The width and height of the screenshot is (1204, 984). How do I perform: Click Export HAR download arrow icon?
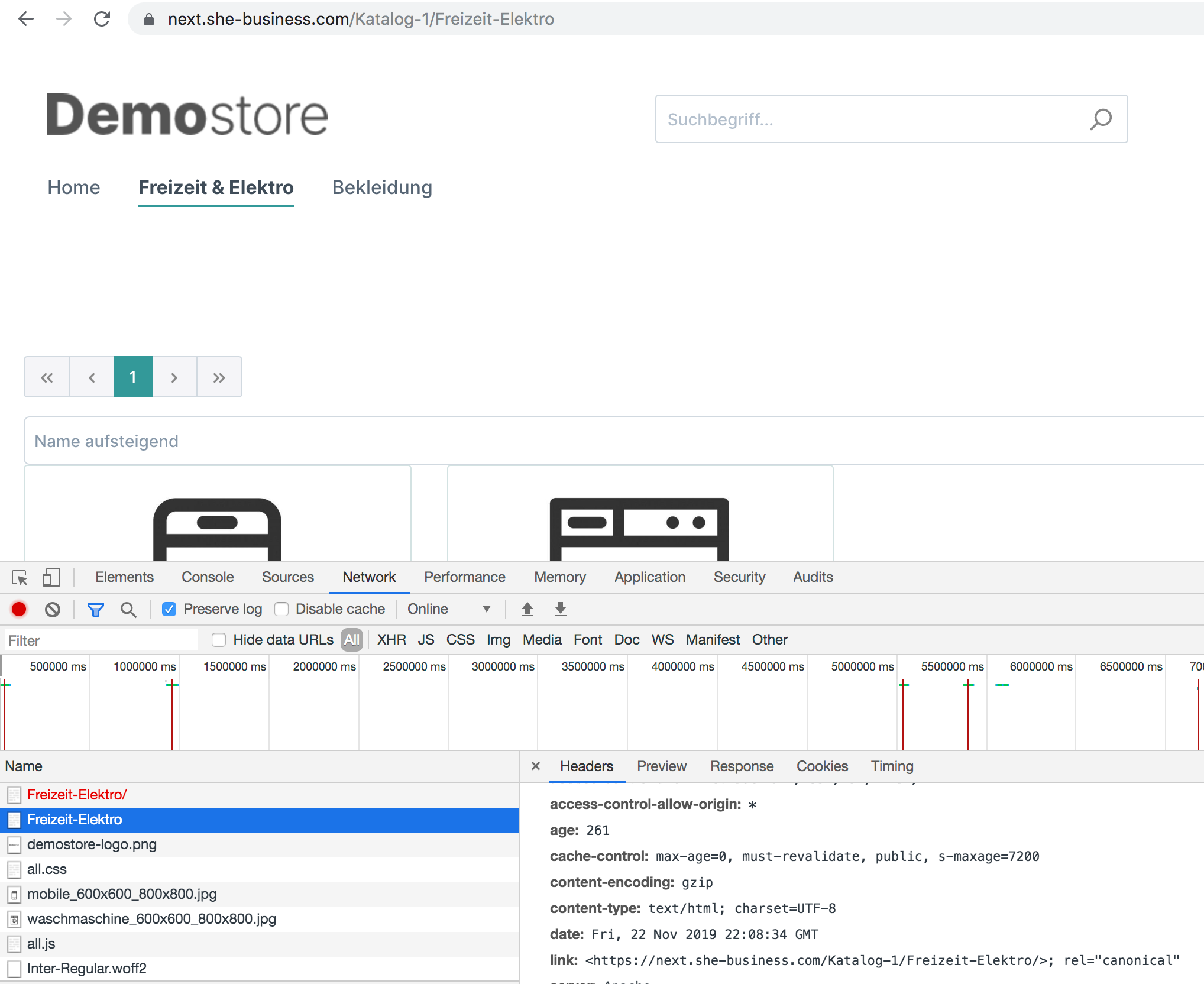561,609
